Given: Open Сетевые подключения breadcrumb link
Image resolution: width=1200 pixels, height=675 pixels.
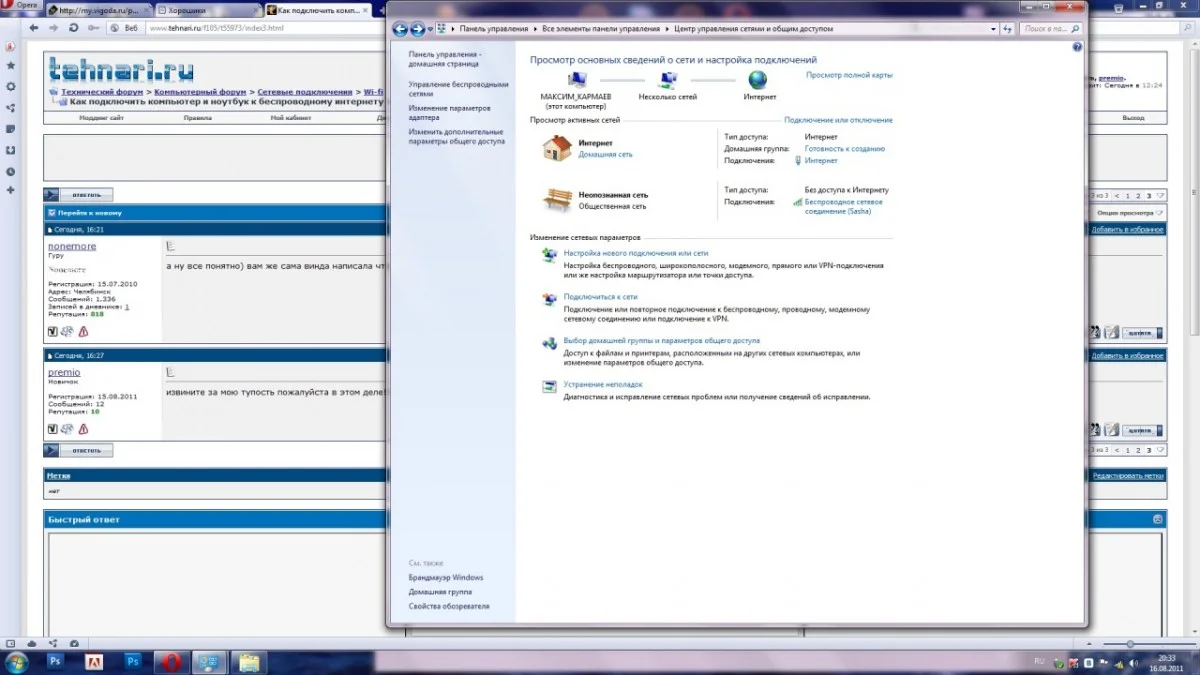Looking at the screenshot, I should click(305, 92).
